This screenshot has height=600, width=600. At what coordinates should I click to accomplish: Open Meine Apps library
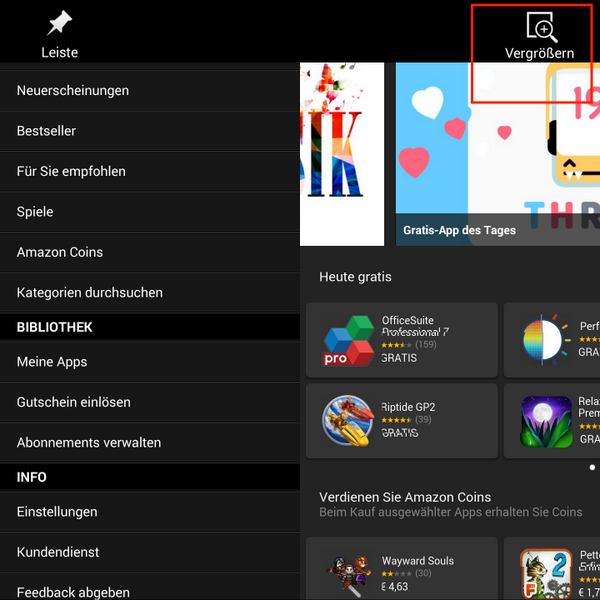coord(150,362)
